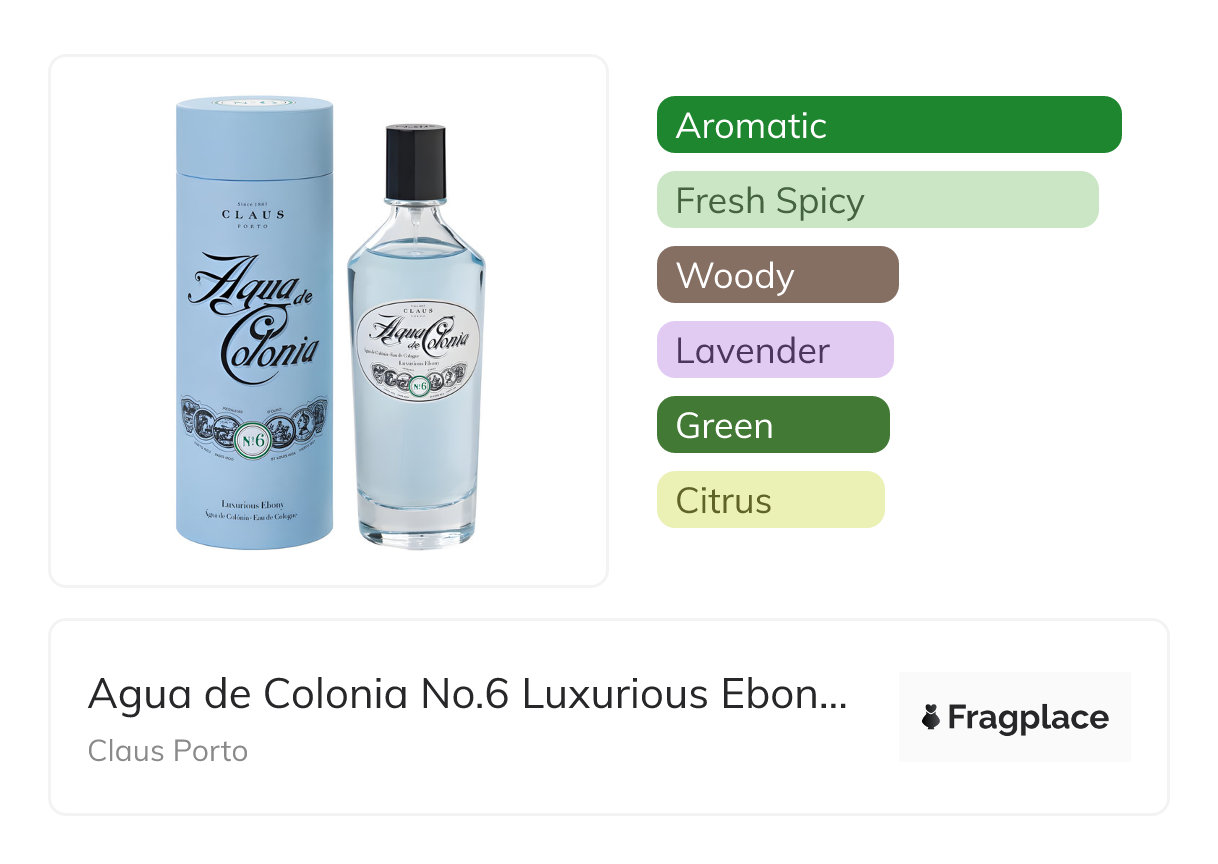Image resolution: width=1218 pixels, height=864 pixels.
Task: Click the Fragplace logo icon
Action: pyautogui.click(x=931, y=717)
